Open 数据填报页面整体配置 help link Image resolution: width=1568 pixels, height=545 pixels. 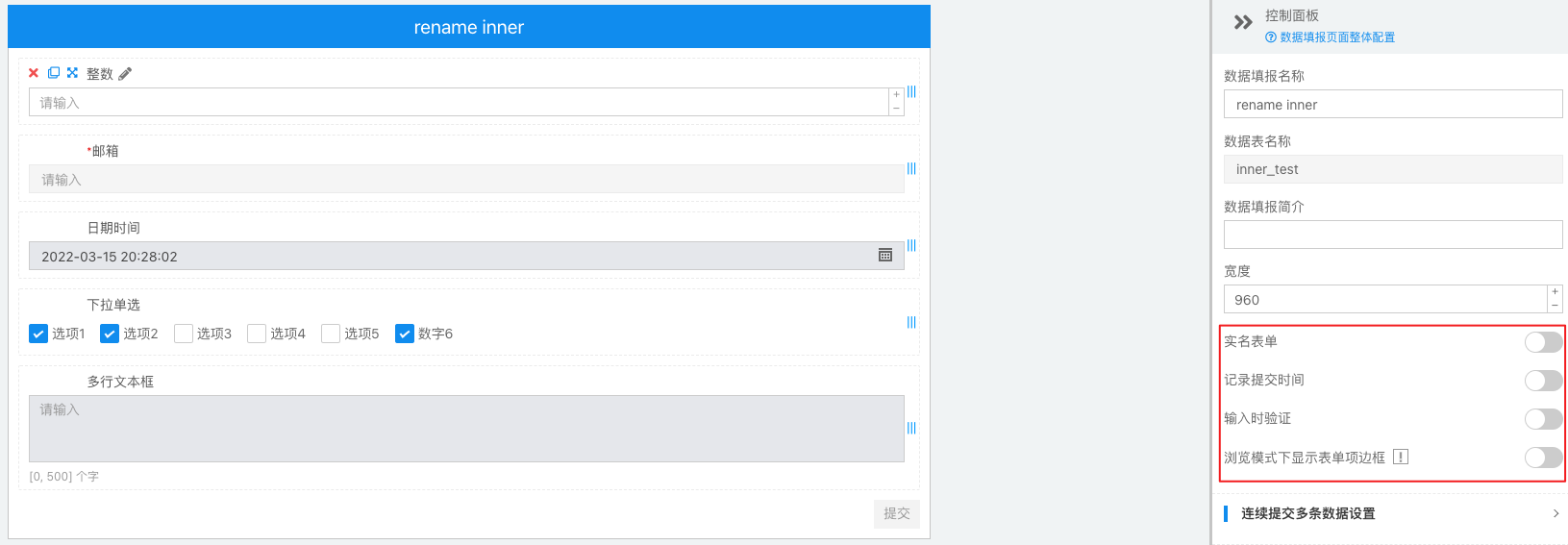point(1331,37)
